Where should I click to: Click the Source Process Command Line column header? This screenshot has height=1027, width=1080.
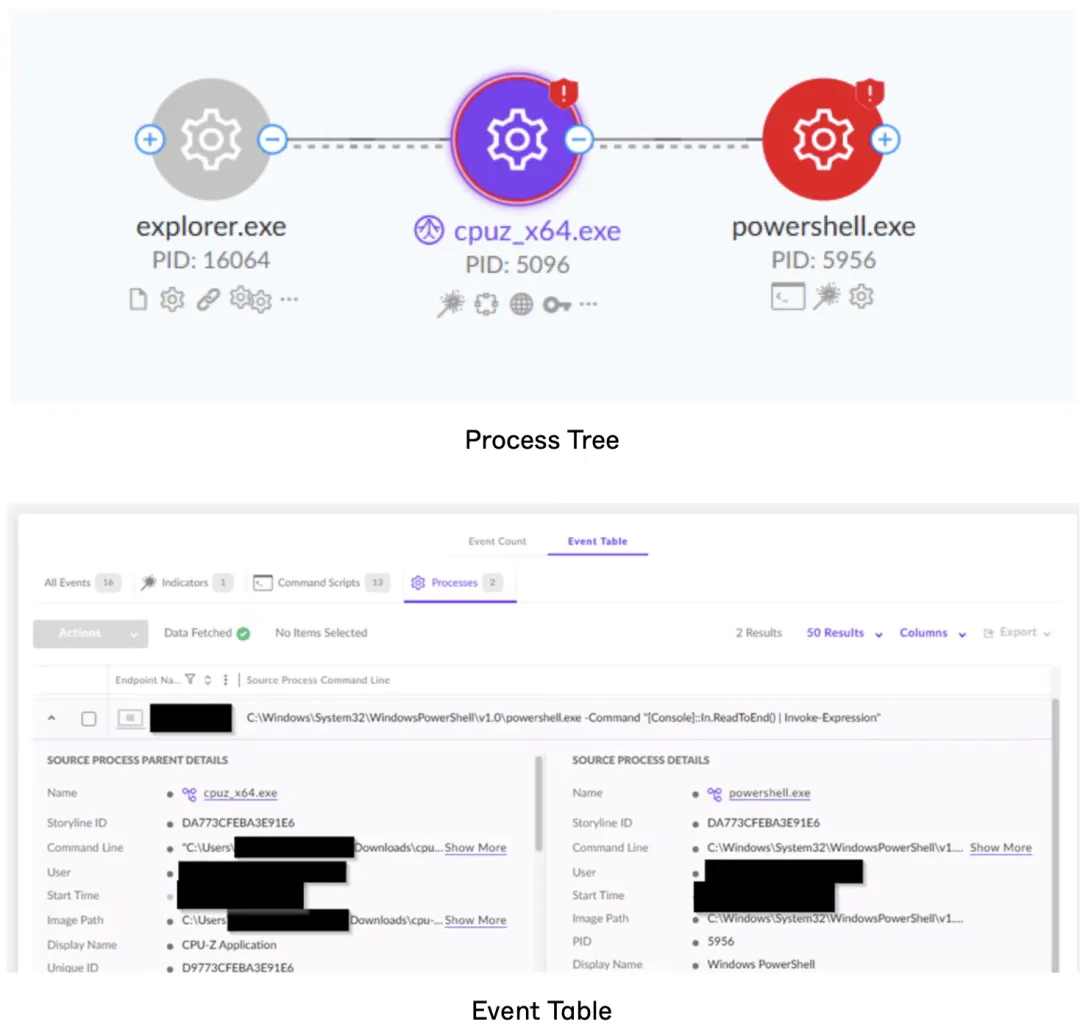click(x=318, y=680)
